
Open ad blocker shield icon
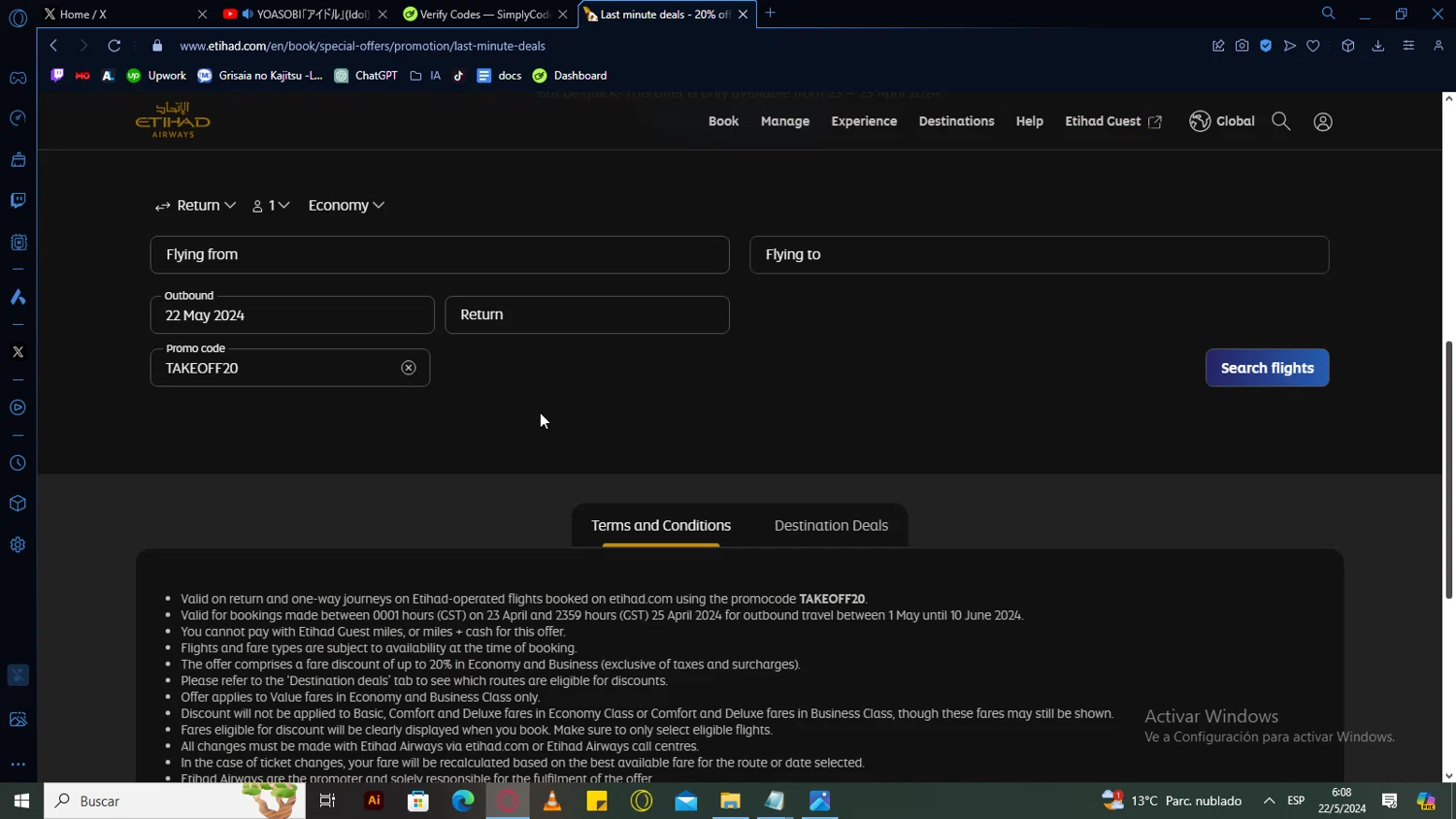[1266, 46]
